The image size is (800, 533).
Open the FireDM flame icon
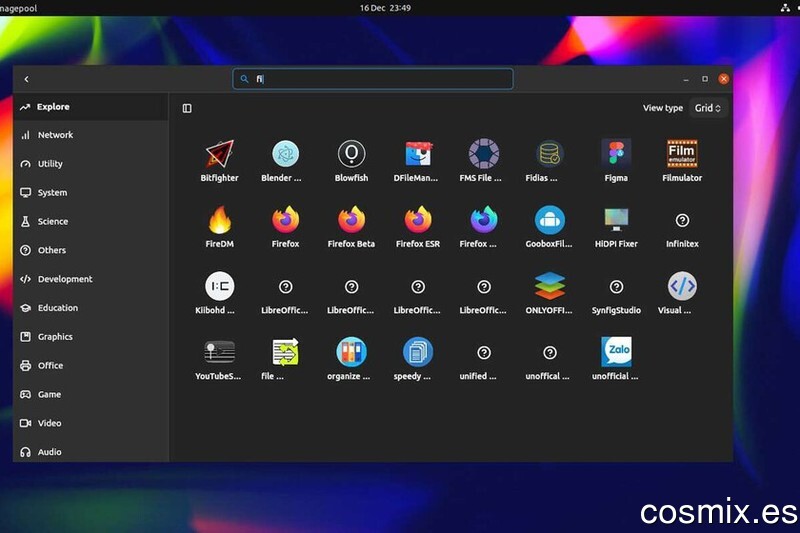point(219,220)
